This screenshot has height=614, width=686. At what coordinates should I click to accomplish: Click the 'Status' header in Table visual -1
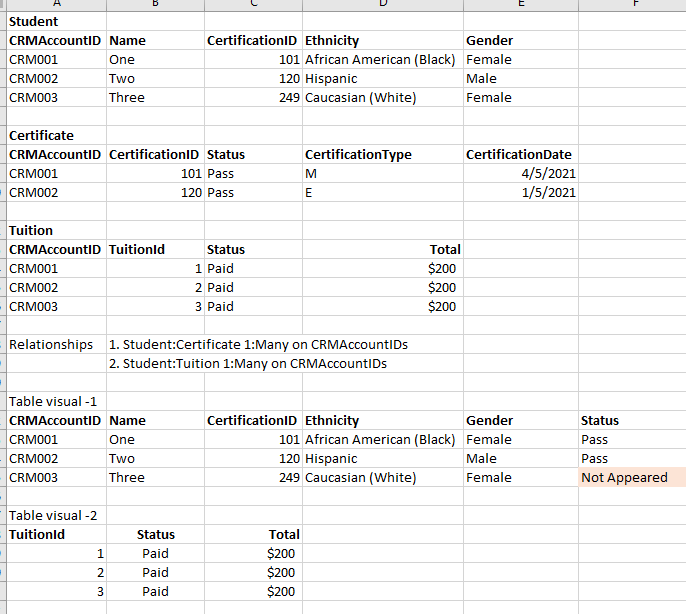pos(632,421)
